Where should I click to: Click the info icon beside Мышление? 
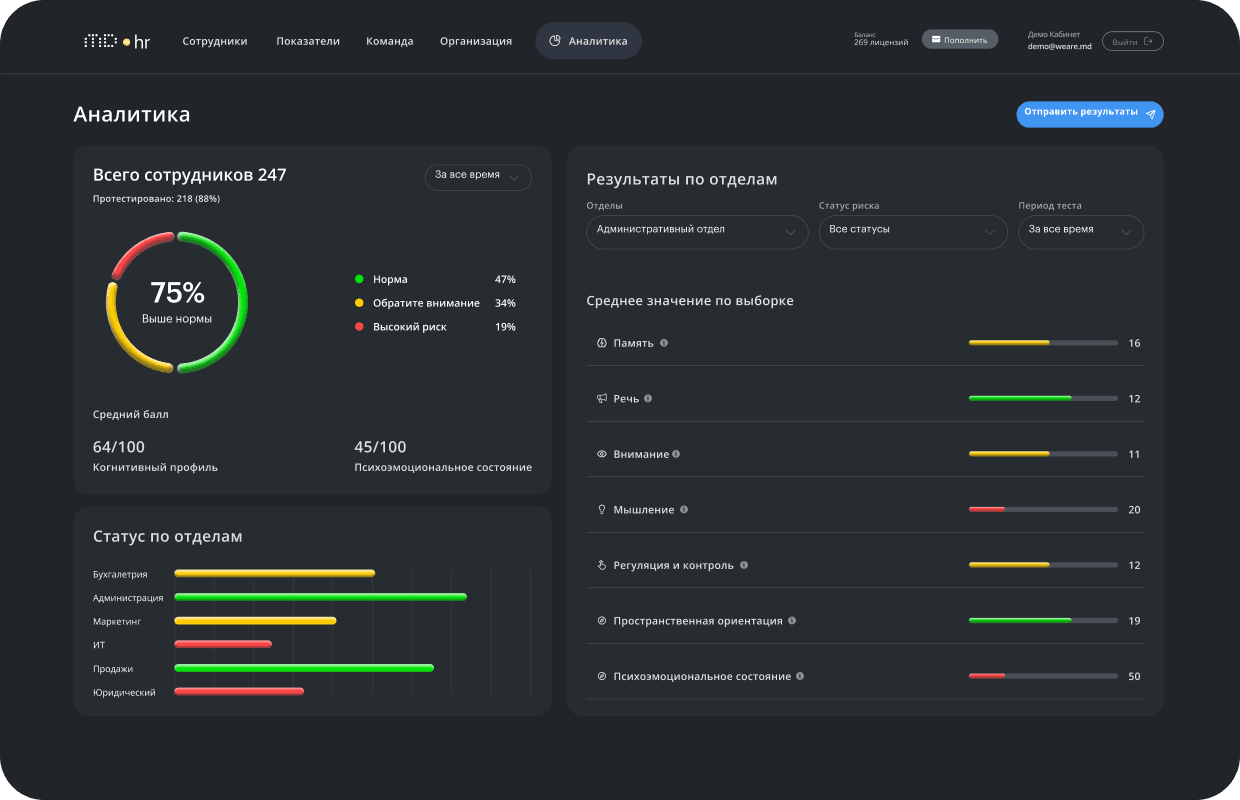click(684, 509)
